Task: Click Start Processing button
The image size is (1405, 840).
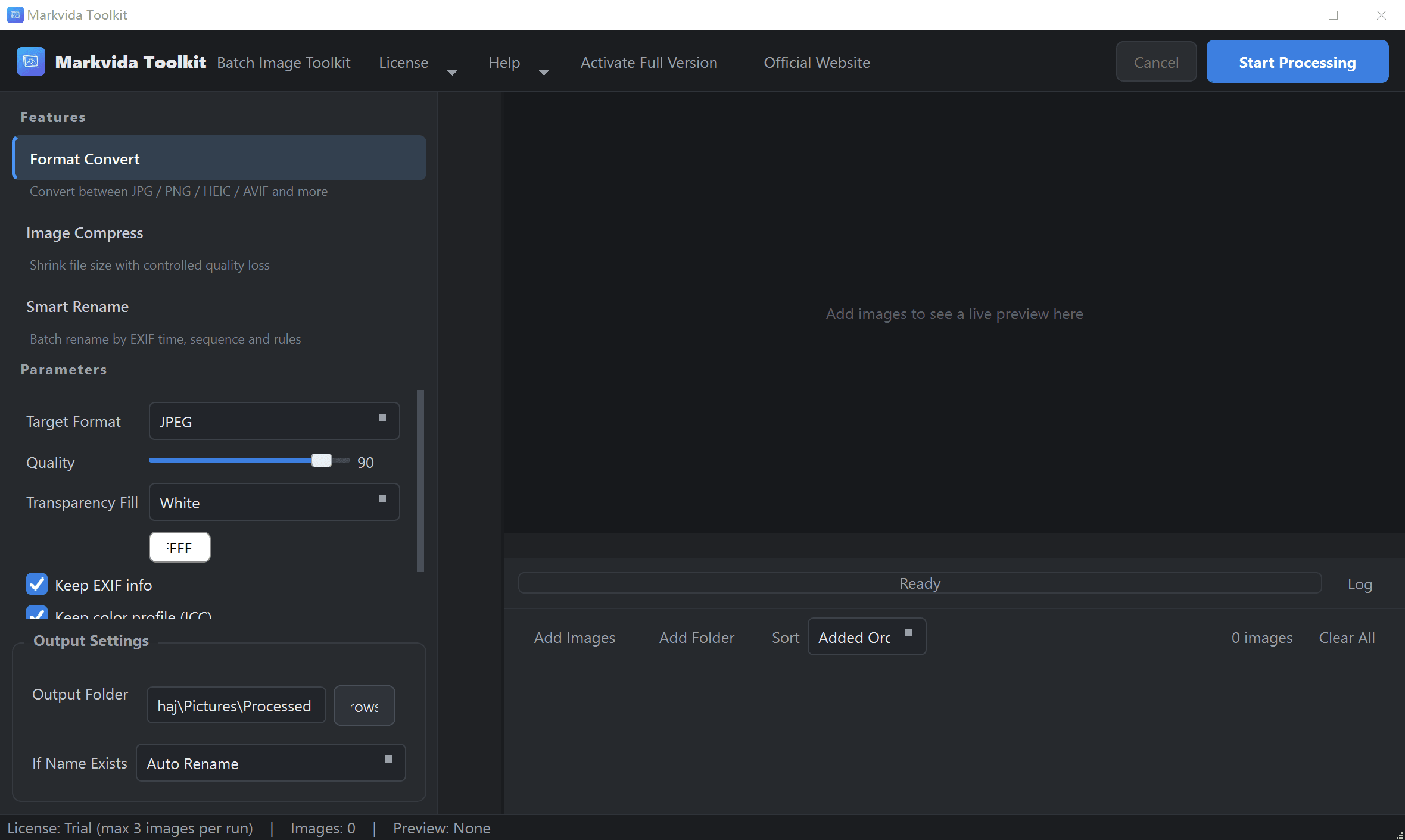Action: tap(1297, 62)
